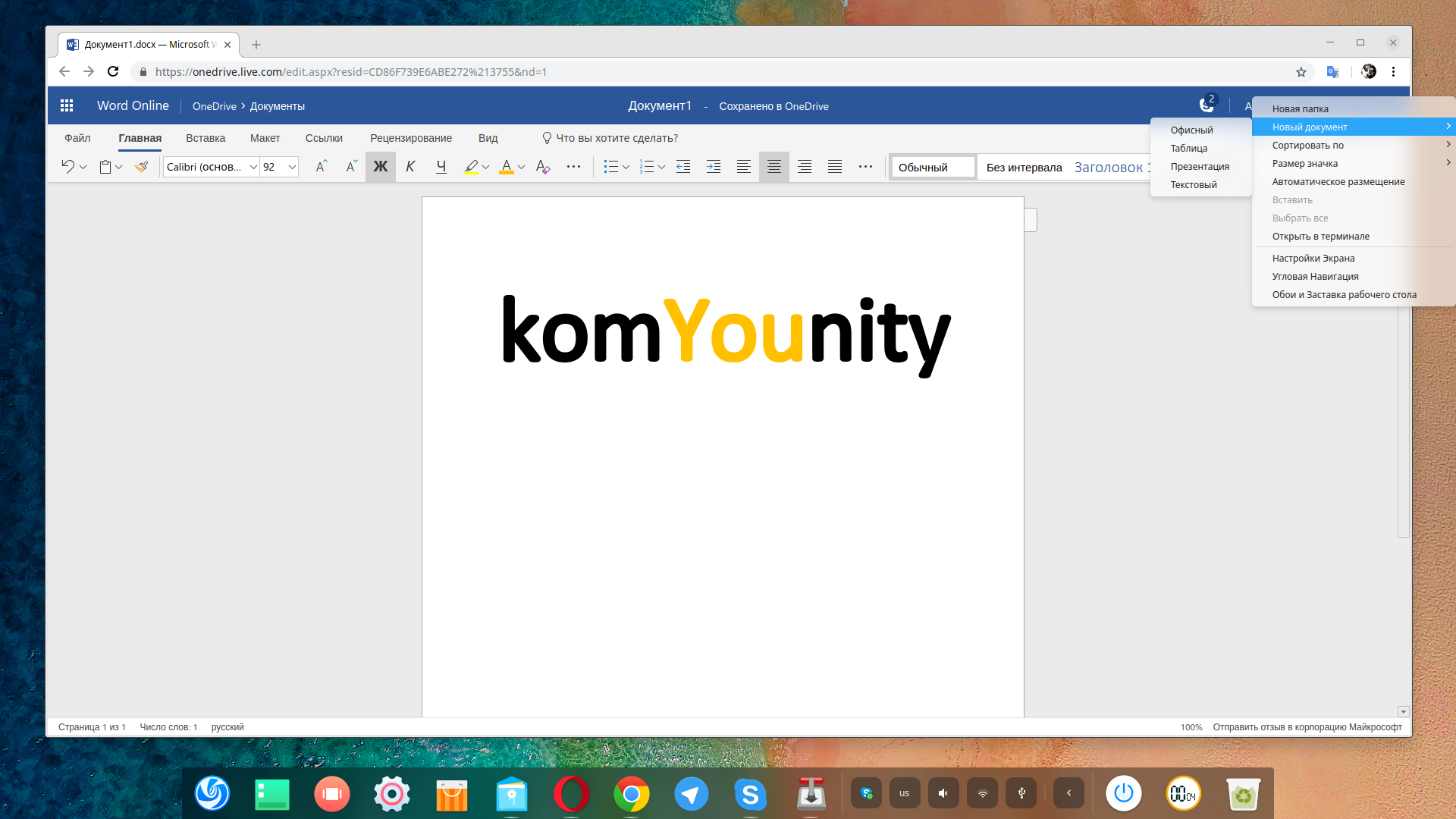1456x819 pixels.
Task: Click the clear formatting icon
Action: click(x=542, y=167)
